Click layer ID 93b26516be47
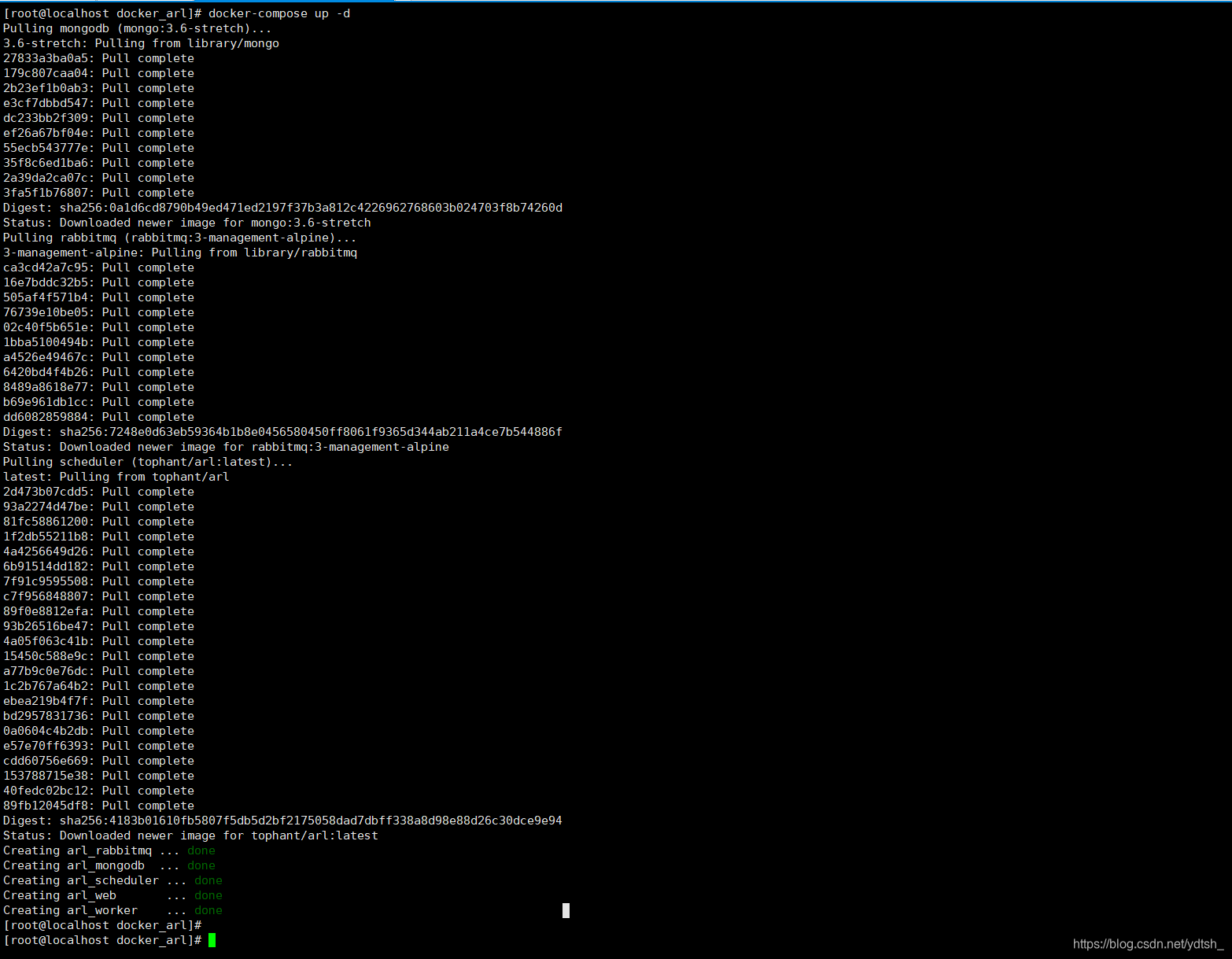The height and width of the screenshot is (959, 1232). (46, 626)
